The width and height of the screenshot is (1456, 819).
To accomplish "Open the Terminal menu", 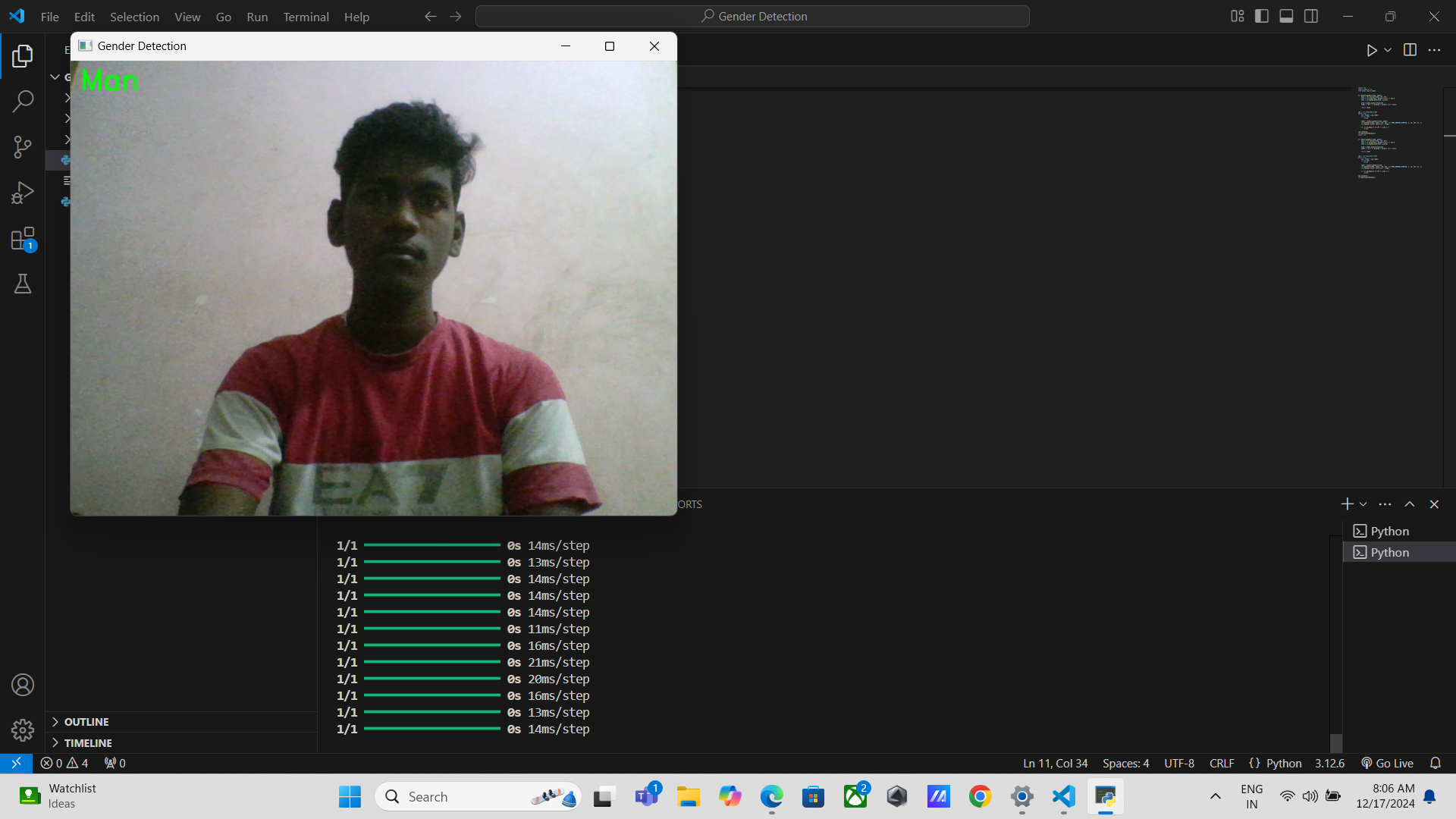I will 306,17.
